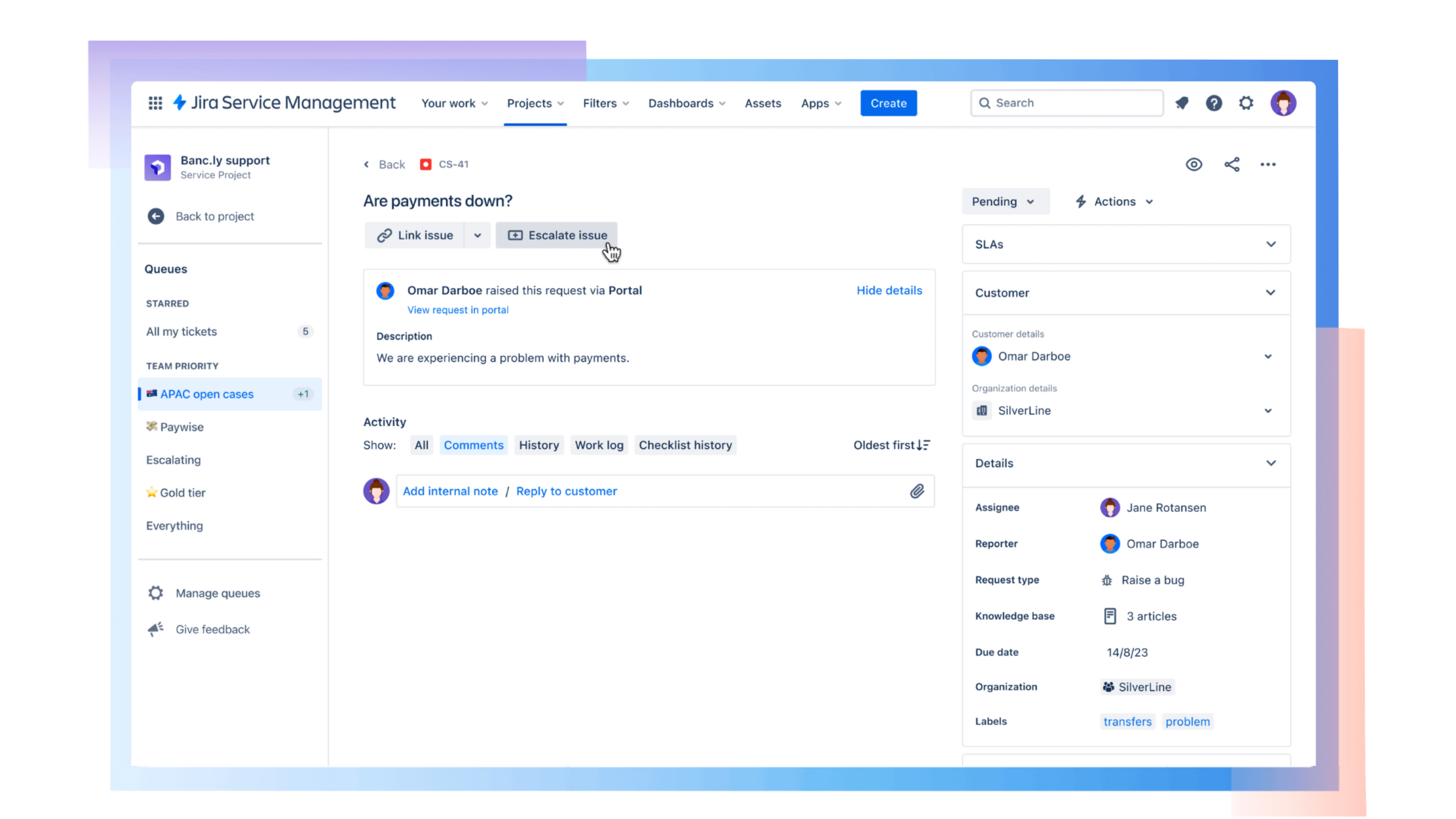Click the share icon on the ticket
The height and width of the screenshot is (819, 1456).
(x=1232, y=164)
